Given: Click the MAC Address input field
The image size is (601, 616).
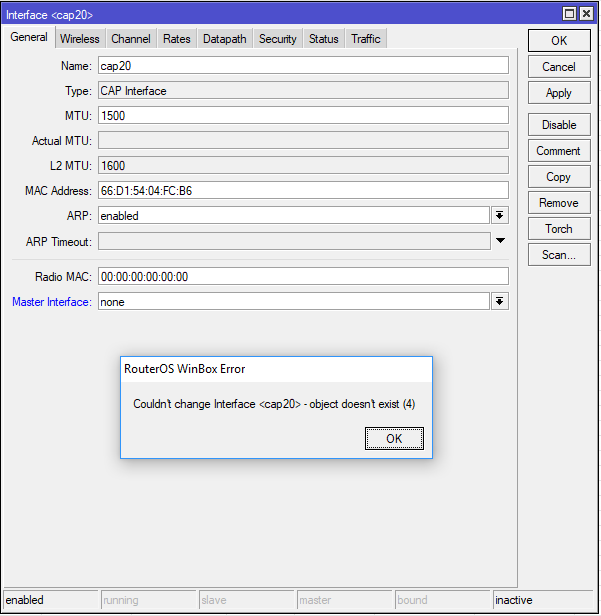Looking at the screenshot, I should tap(303, 191).
